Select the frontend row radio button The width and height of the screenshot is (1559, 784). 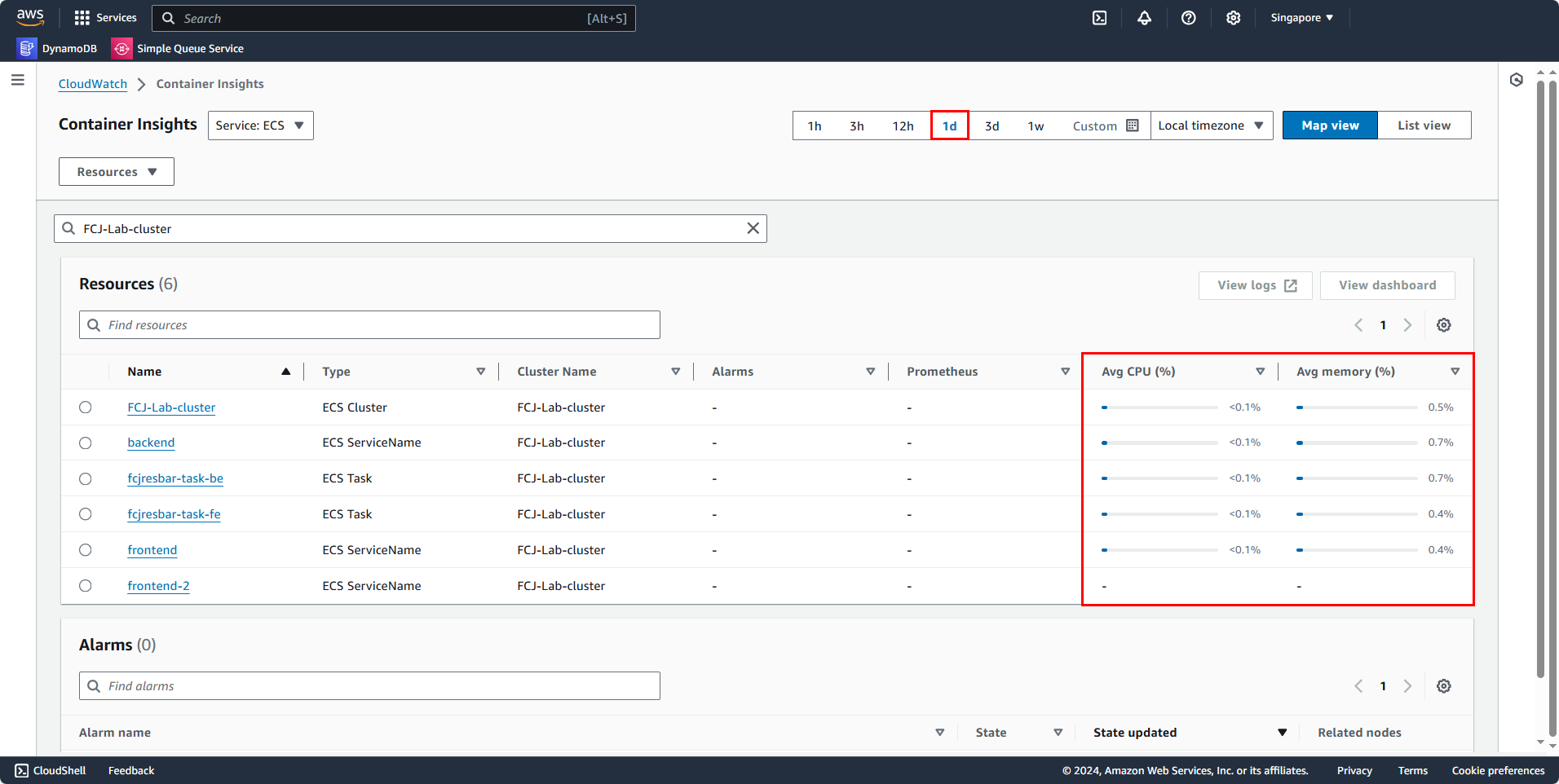[86, 550]
